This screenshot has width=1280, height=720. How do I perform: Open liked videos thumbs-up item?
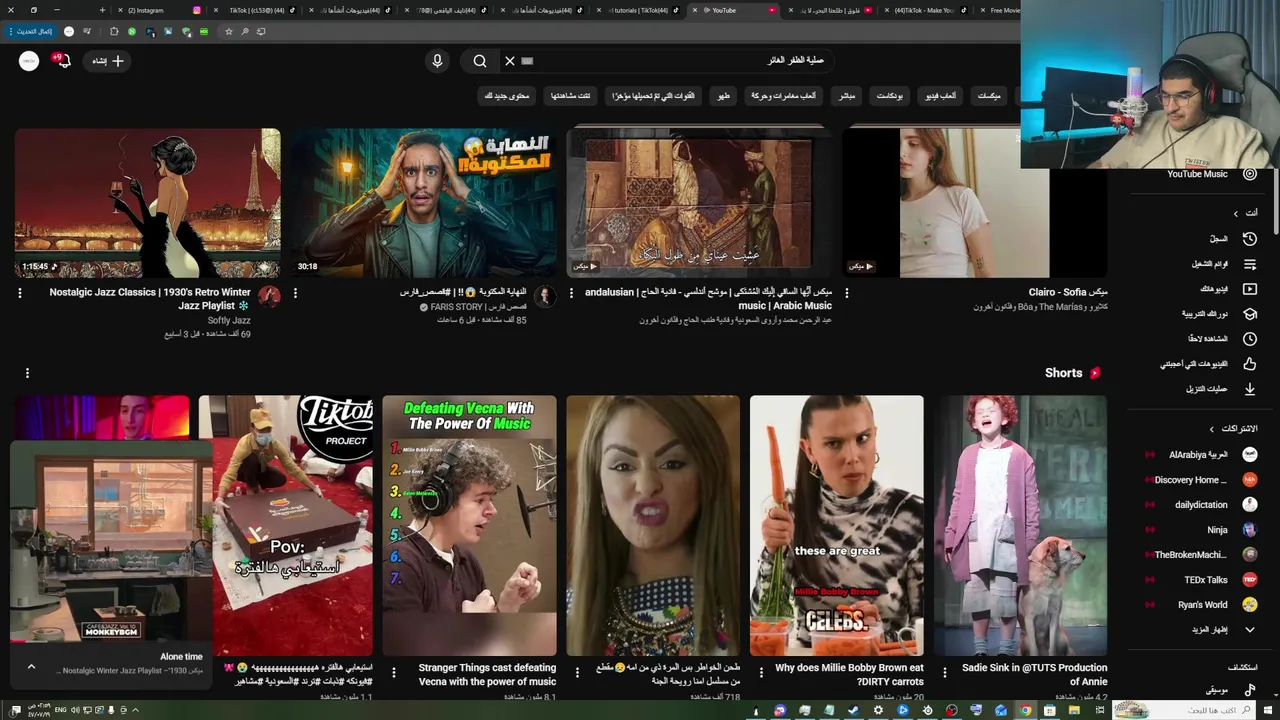click(x=1249, y=364)
